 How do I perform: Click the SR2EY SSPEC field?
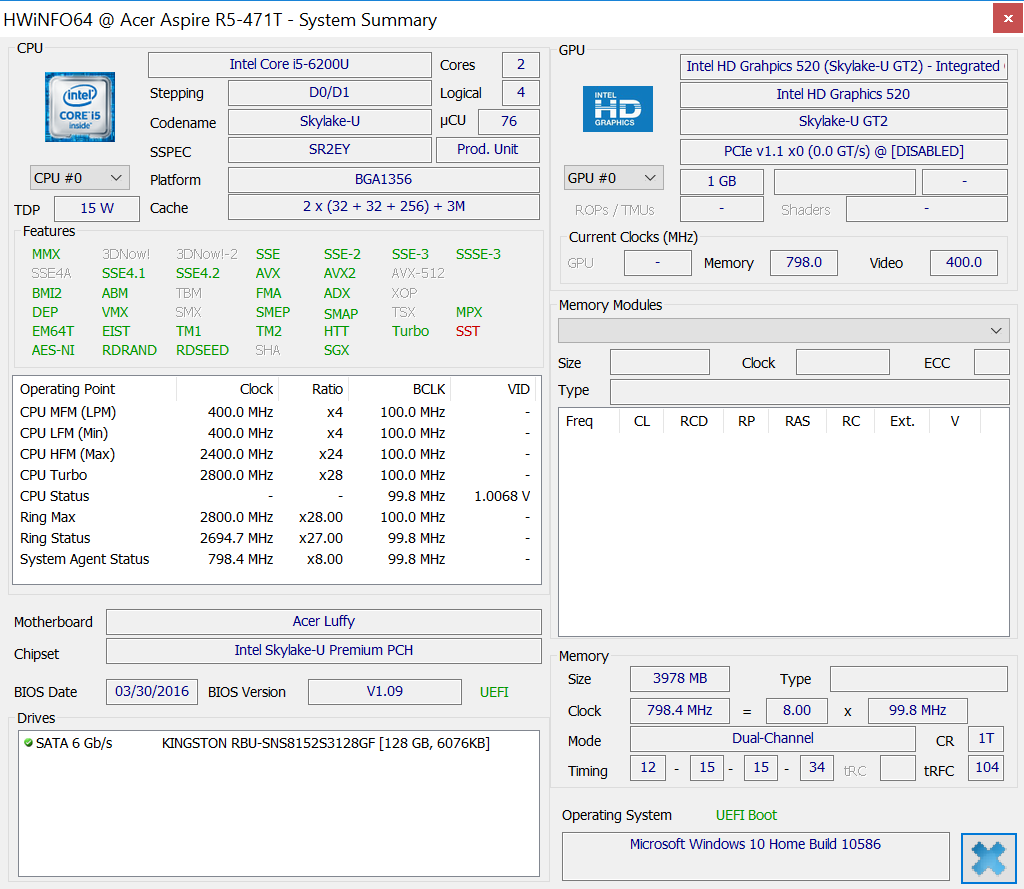click(x=329, y=150)
